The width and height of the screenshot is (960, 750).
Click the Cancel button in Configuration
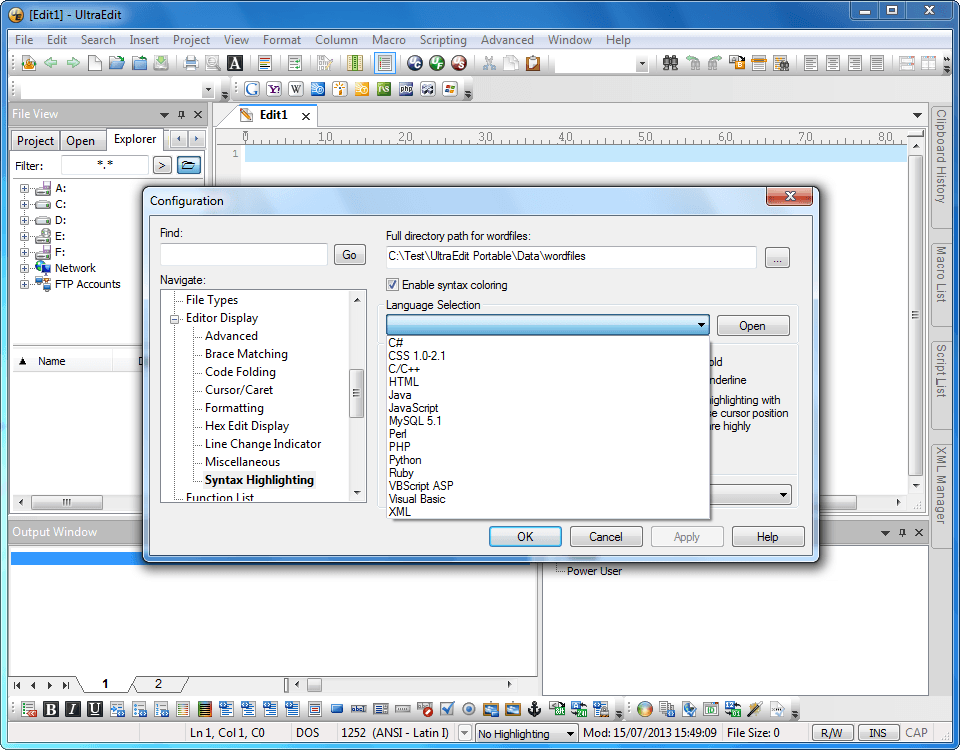[606, 537]
